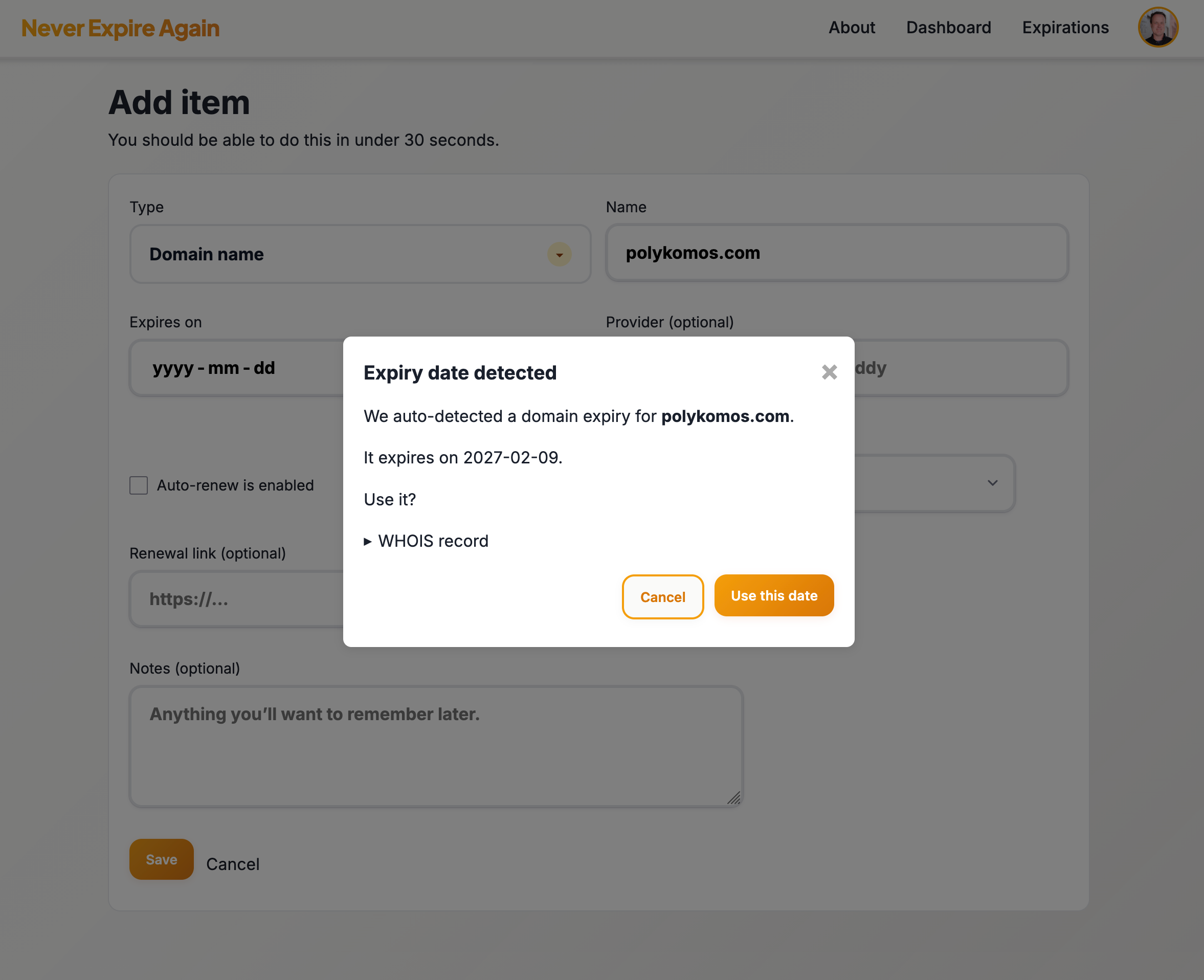Click Cancel next to the Save button

pos(233,864)
